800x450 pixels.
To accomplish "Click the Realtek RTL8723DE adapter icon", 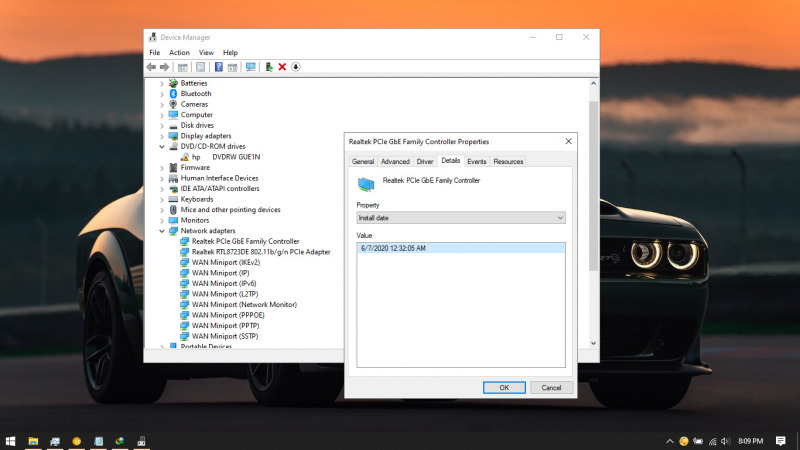I will 185,252.
